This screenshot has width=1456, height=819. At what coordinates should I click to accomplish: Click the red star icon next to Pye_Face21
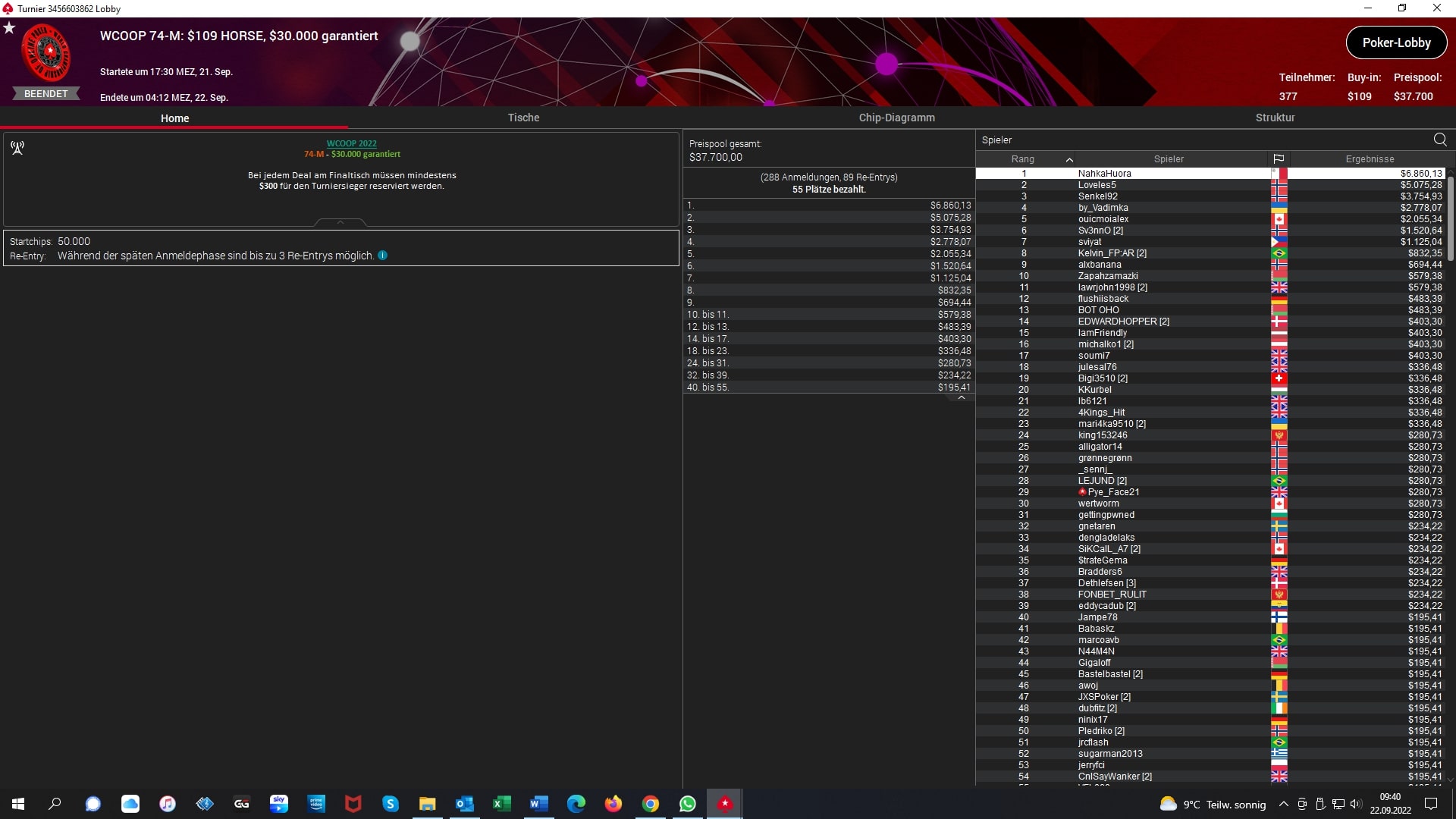(1083, 492)
